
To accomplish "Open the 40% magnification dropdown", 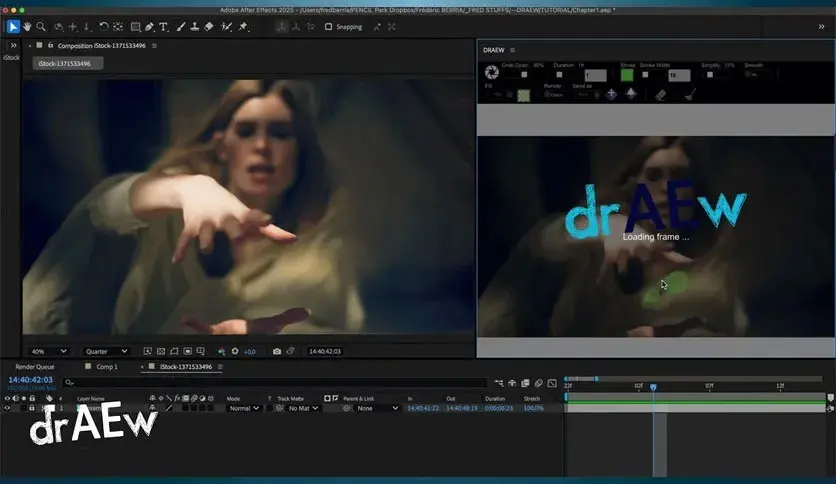I will [x=49, y=351].
